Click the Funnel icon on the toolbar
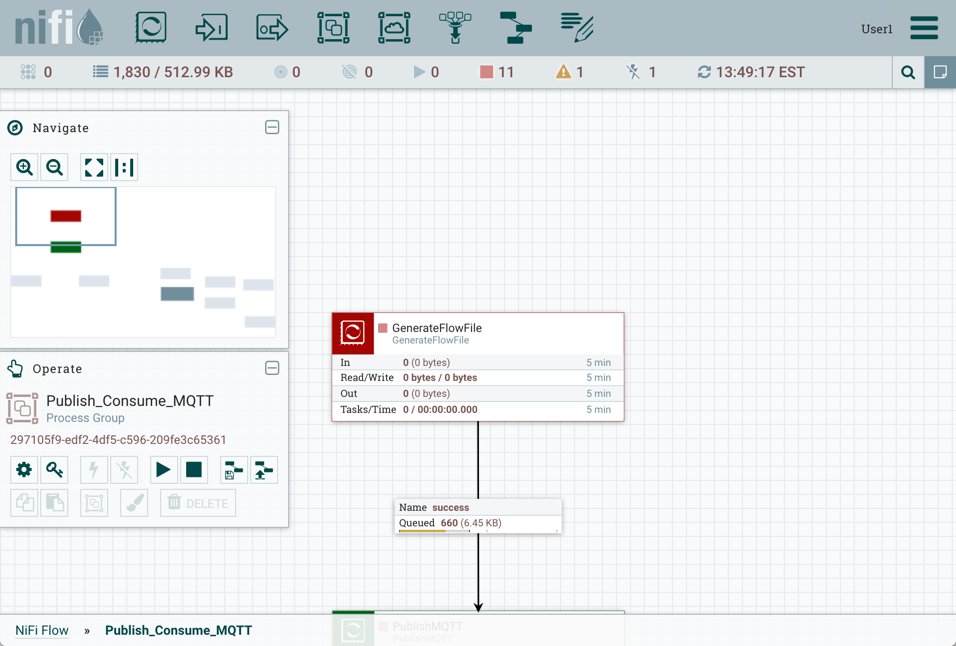Image resolution: width=956 pixels, height=646 pixels. [x=455, y=27]
